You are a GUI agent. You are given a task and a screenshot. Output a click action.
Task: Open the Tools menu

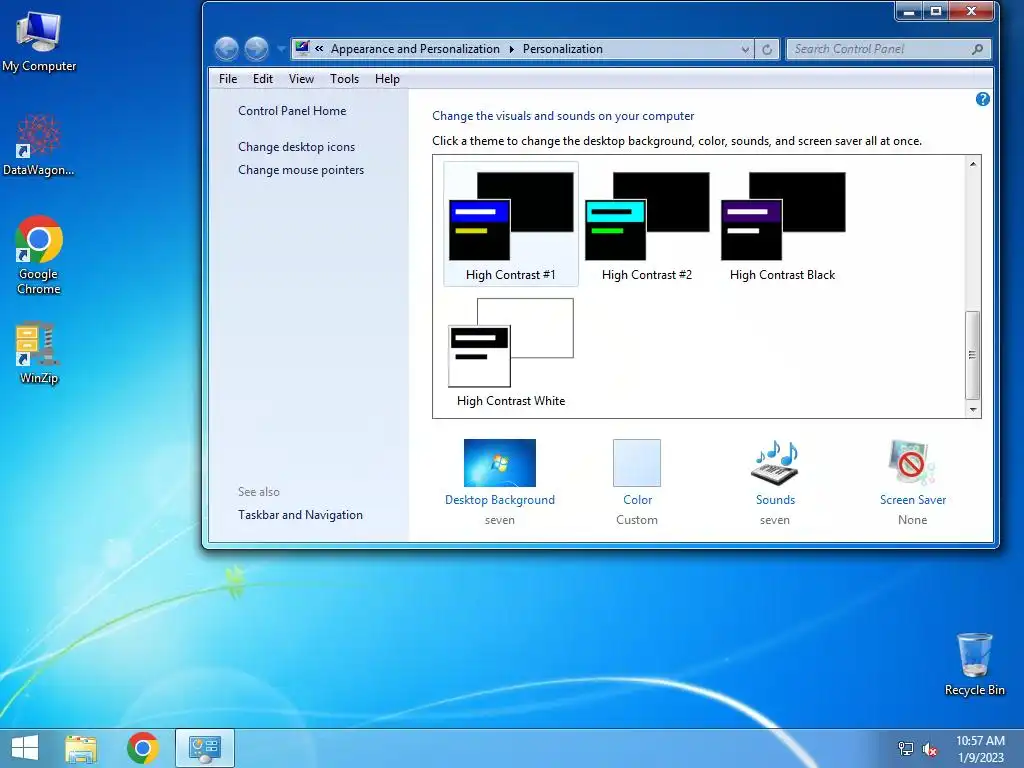click(x=344, y=79)
